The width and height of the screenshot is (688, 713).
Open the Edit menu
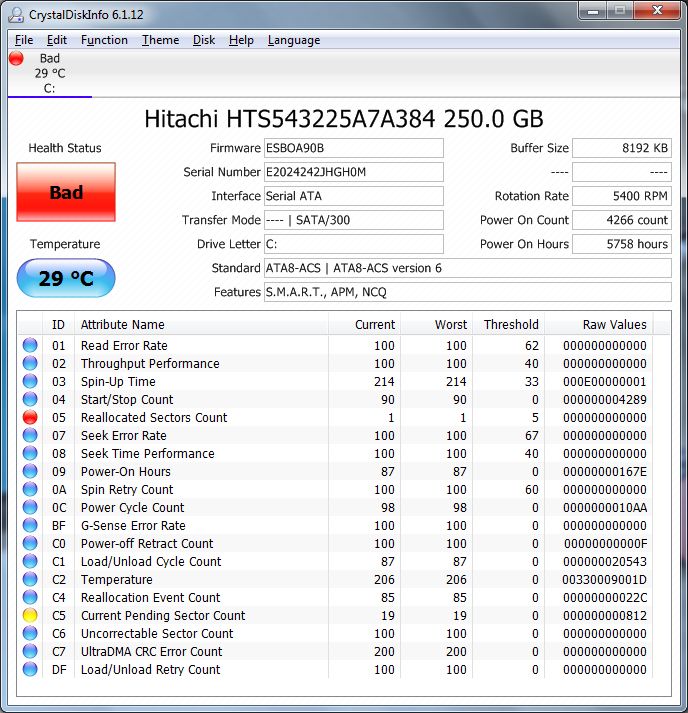pos(57,40)
